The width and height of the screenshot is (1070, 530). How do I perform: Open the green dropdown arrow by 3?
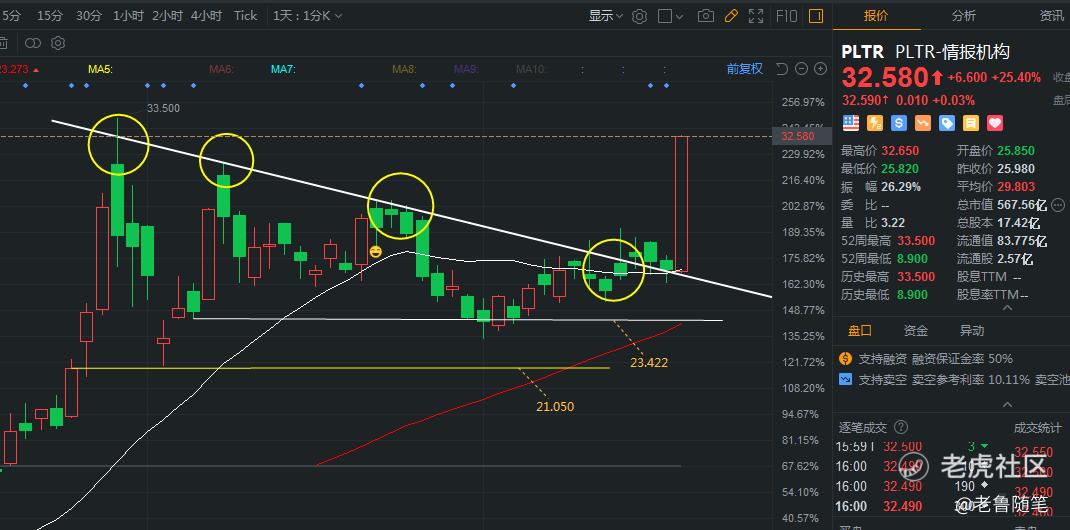(983, 446)
